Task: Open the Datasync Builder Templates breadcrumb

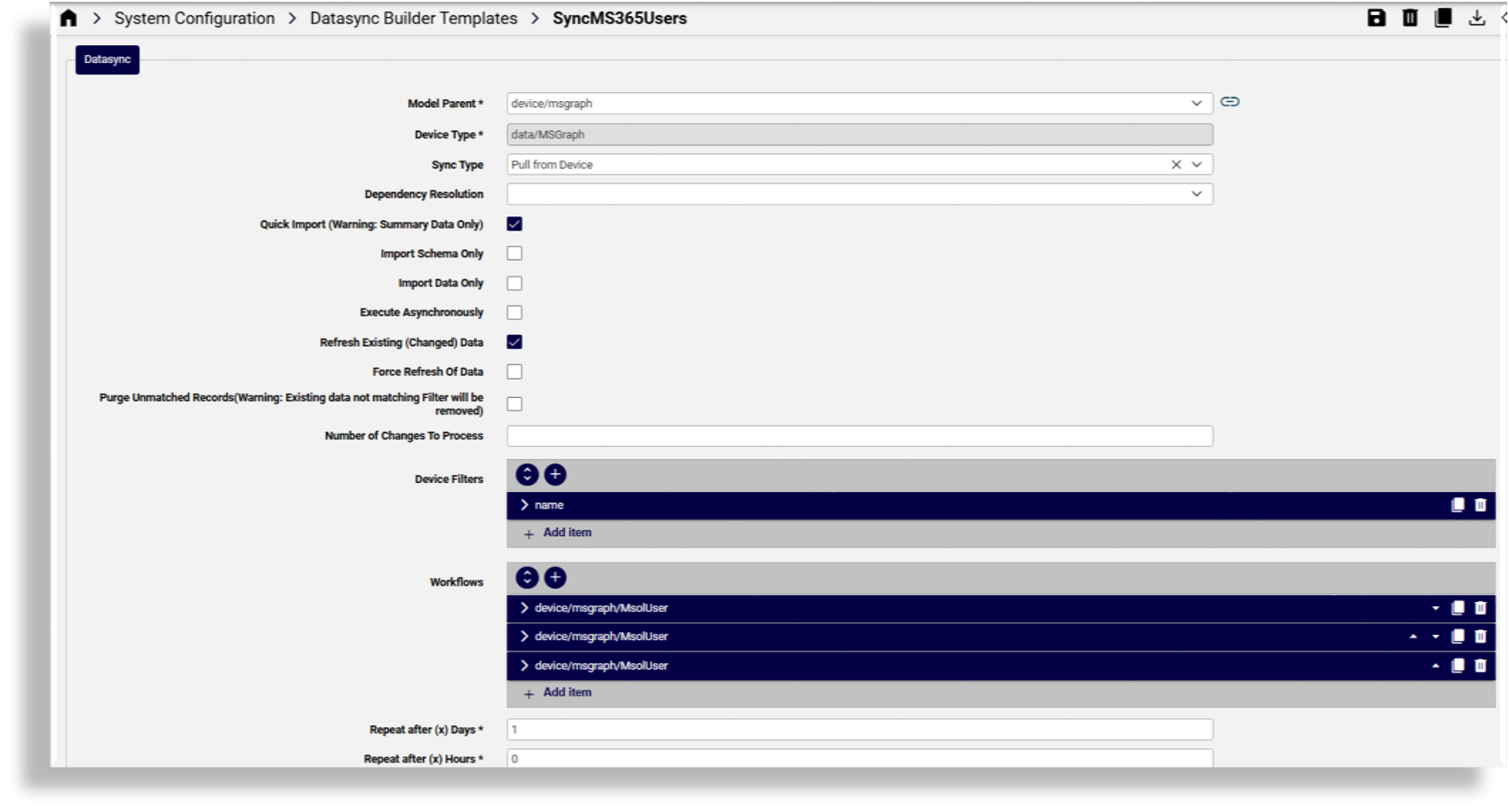Action: tap(413, 17)
